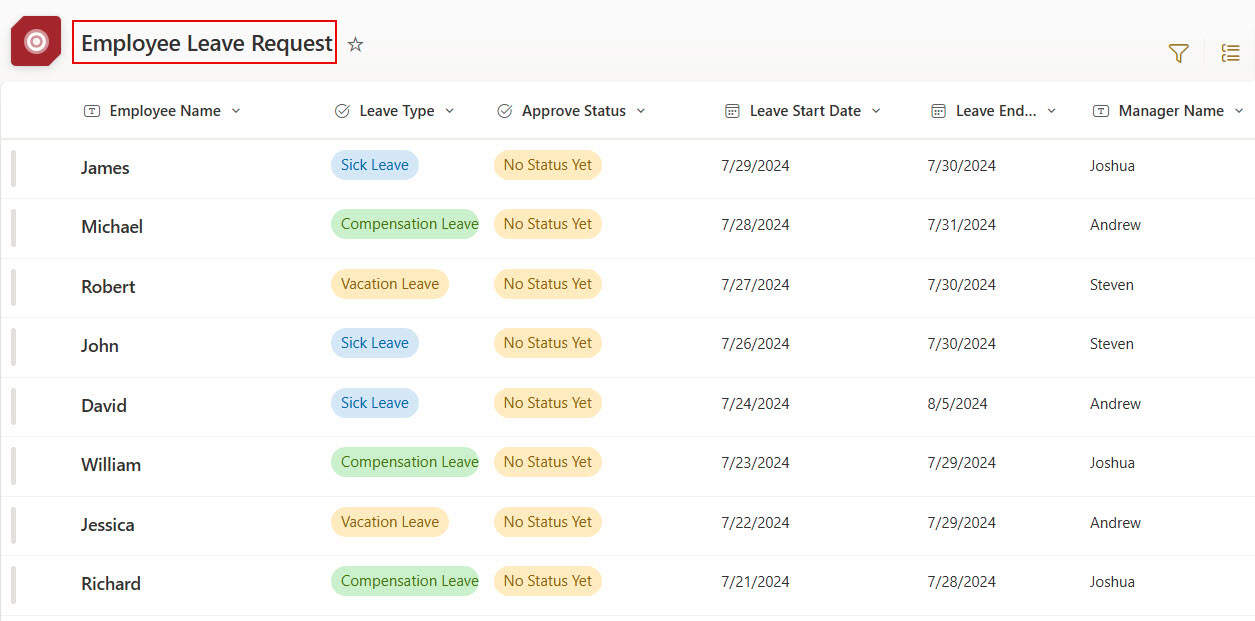Click manager Joshua in Richard's row

1112,582
